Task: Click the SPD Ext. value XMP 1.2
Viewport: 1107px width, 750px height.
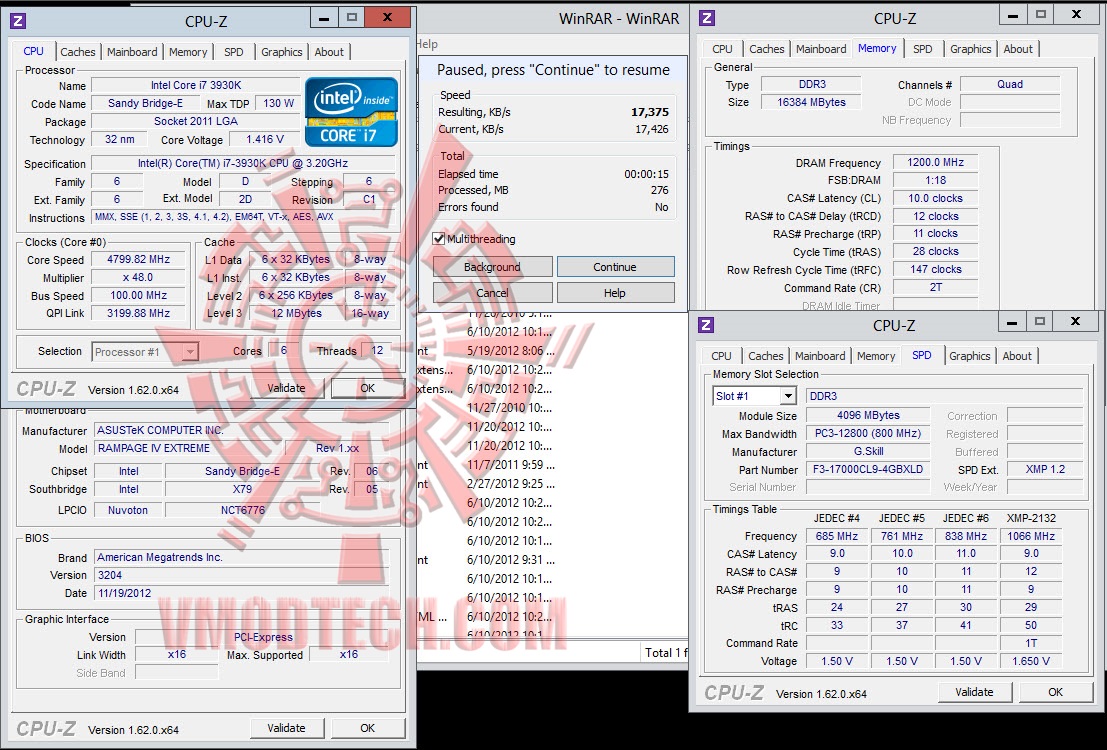Action: point(1045,470)
